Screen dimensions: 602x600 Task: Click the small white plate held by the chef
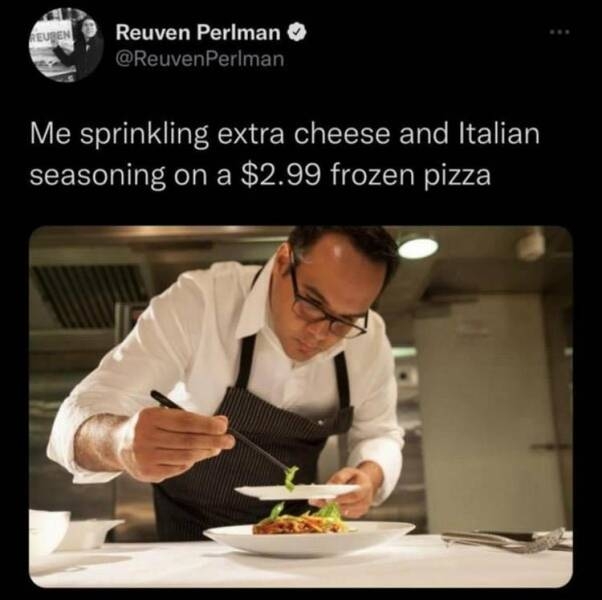(296, 491)
